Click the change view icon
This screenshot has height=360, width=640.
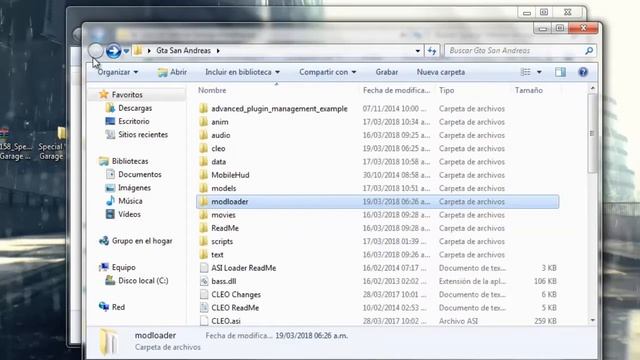(x=526, y=72)
